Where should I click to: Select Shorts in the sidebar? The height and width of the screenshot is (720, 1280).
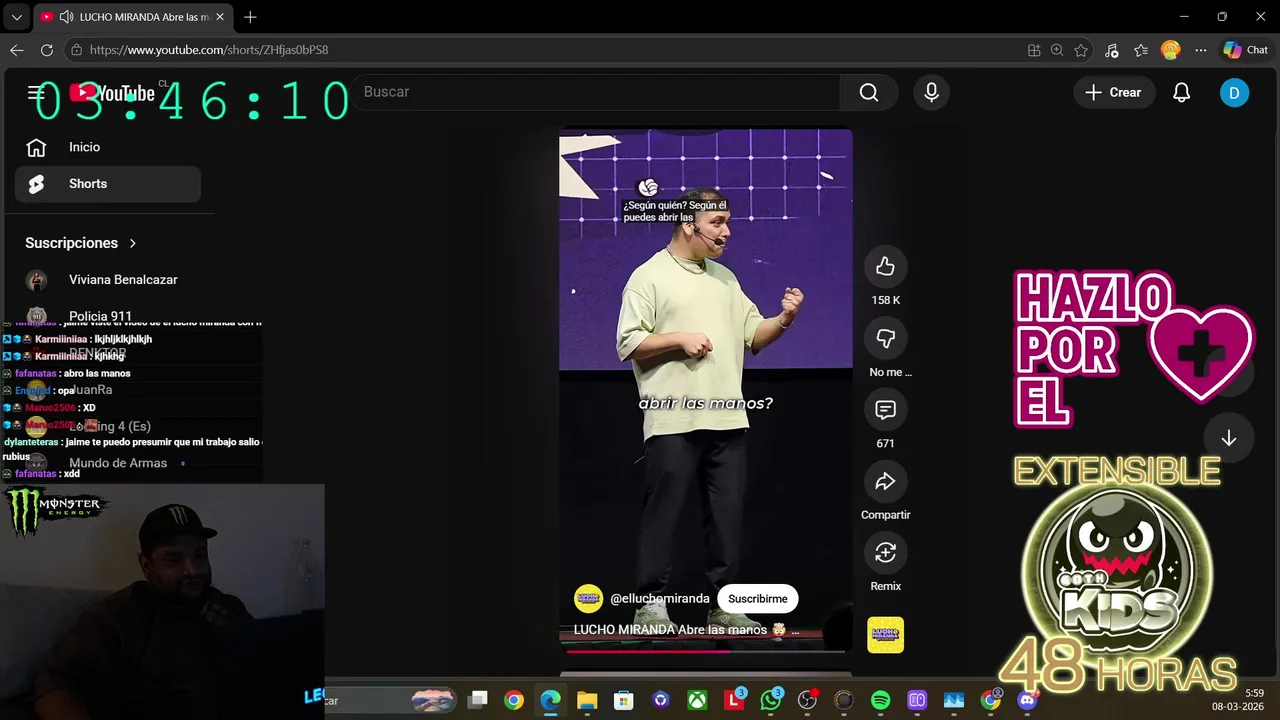108,184
